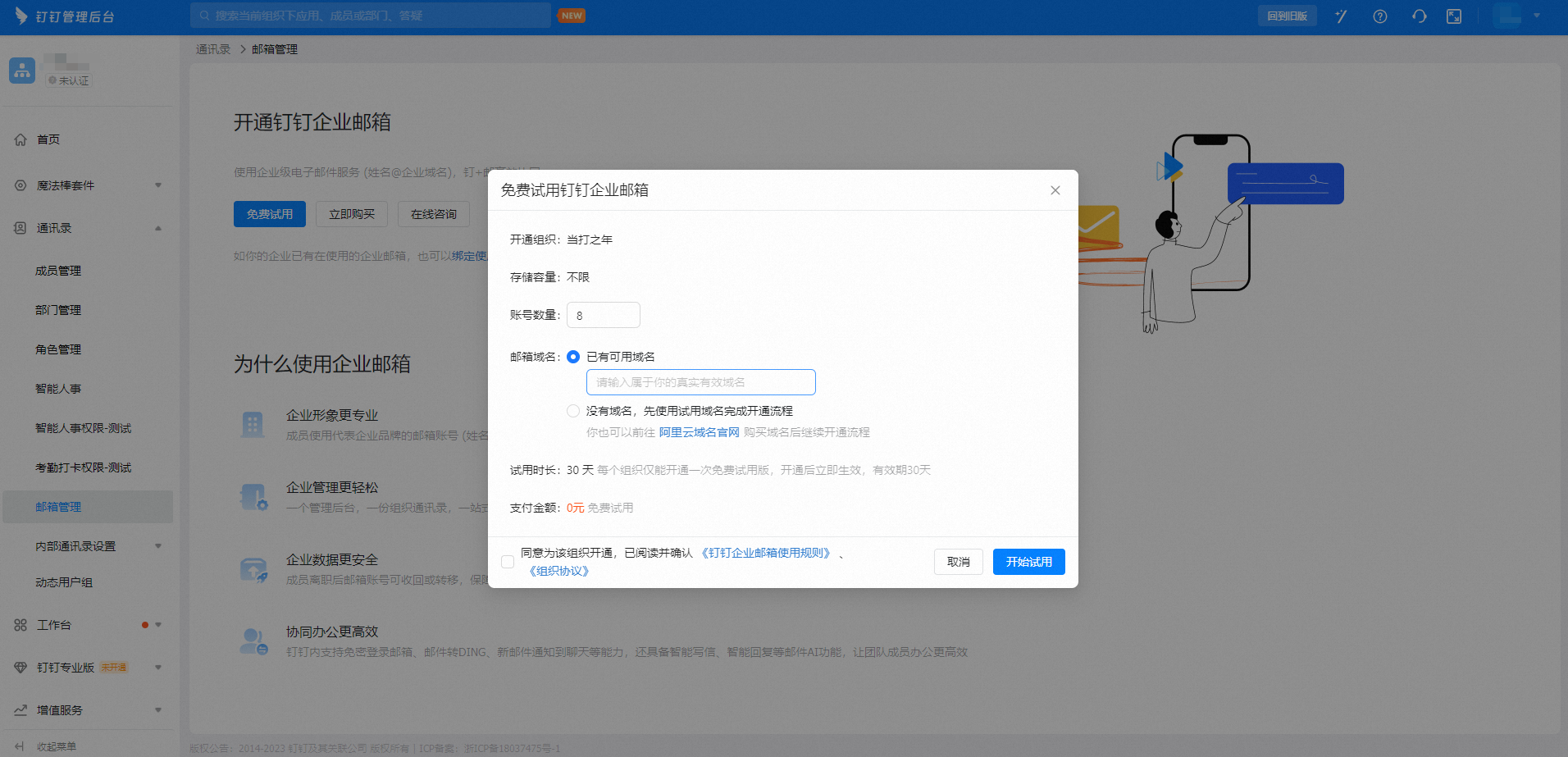Open 智能人事权限-测试 in the sidebar
Viewport: 1568px width, 757px height.
(x=83, y=428)
